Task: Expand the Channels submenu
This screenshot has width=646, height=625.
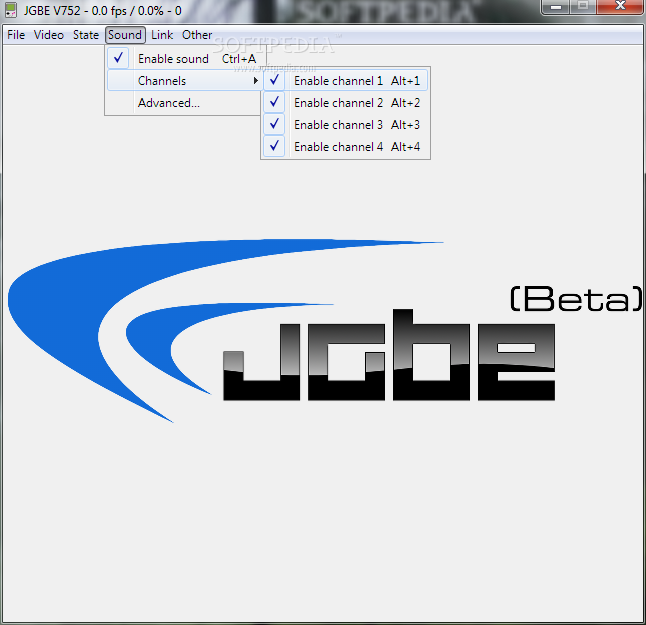Action: [x=184, y=80]
